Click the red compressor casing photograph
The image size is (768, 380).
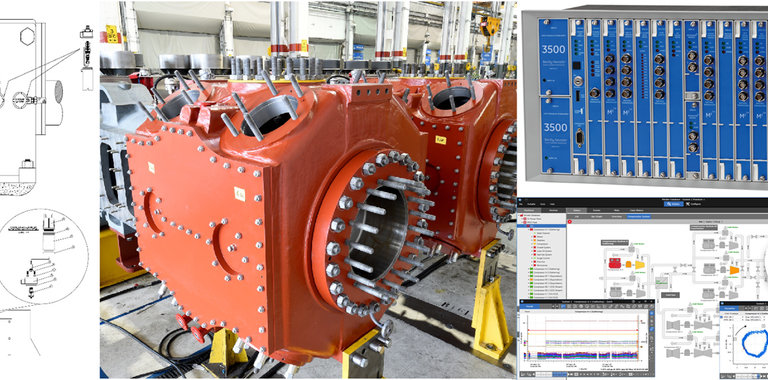[x=308, y=190]
